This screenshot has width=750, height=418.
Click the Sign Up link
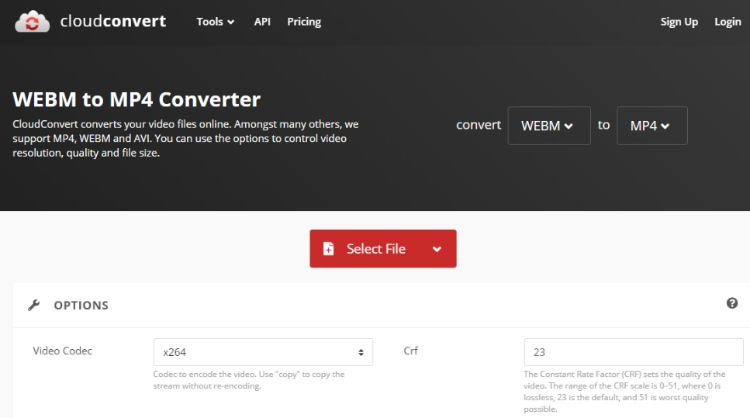679,22
